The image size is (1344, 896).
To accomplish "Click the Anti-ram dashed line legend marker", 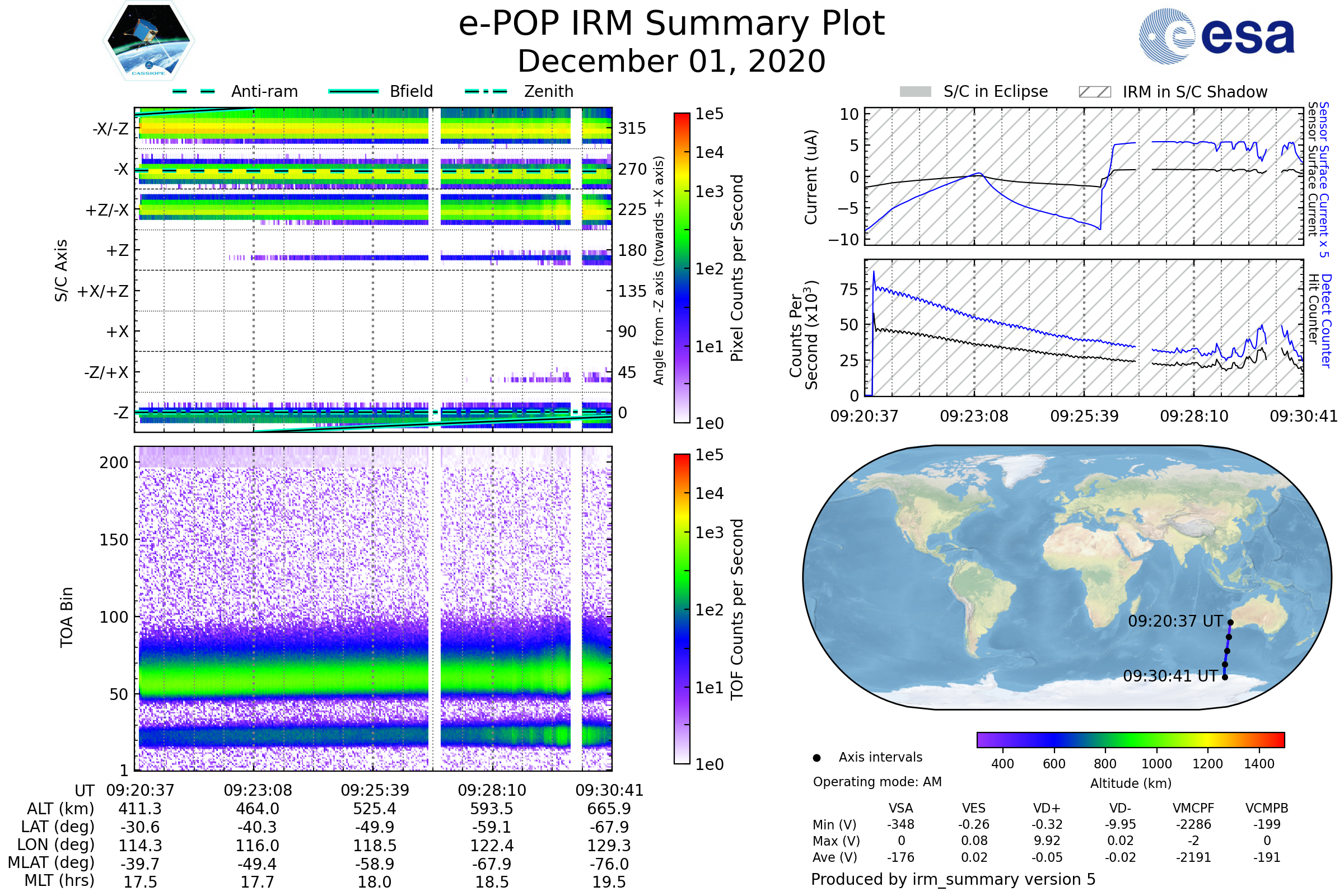I will [x=194, y=91].
